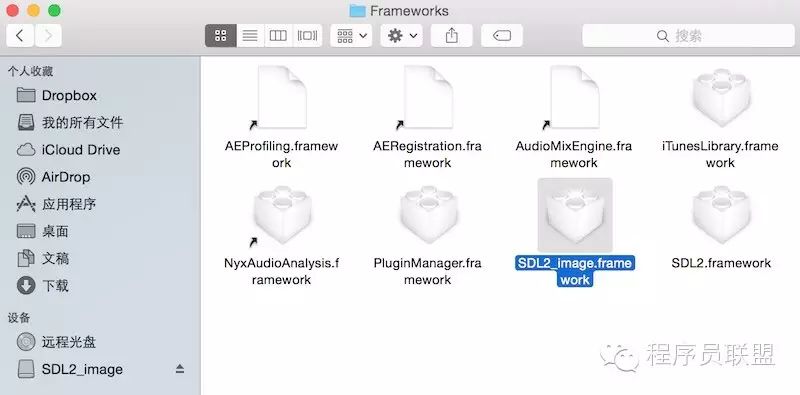This screenshot has height=395, width=800.
Task: Click the 设备 sidebar section header
Action: (x=19, y=318)
